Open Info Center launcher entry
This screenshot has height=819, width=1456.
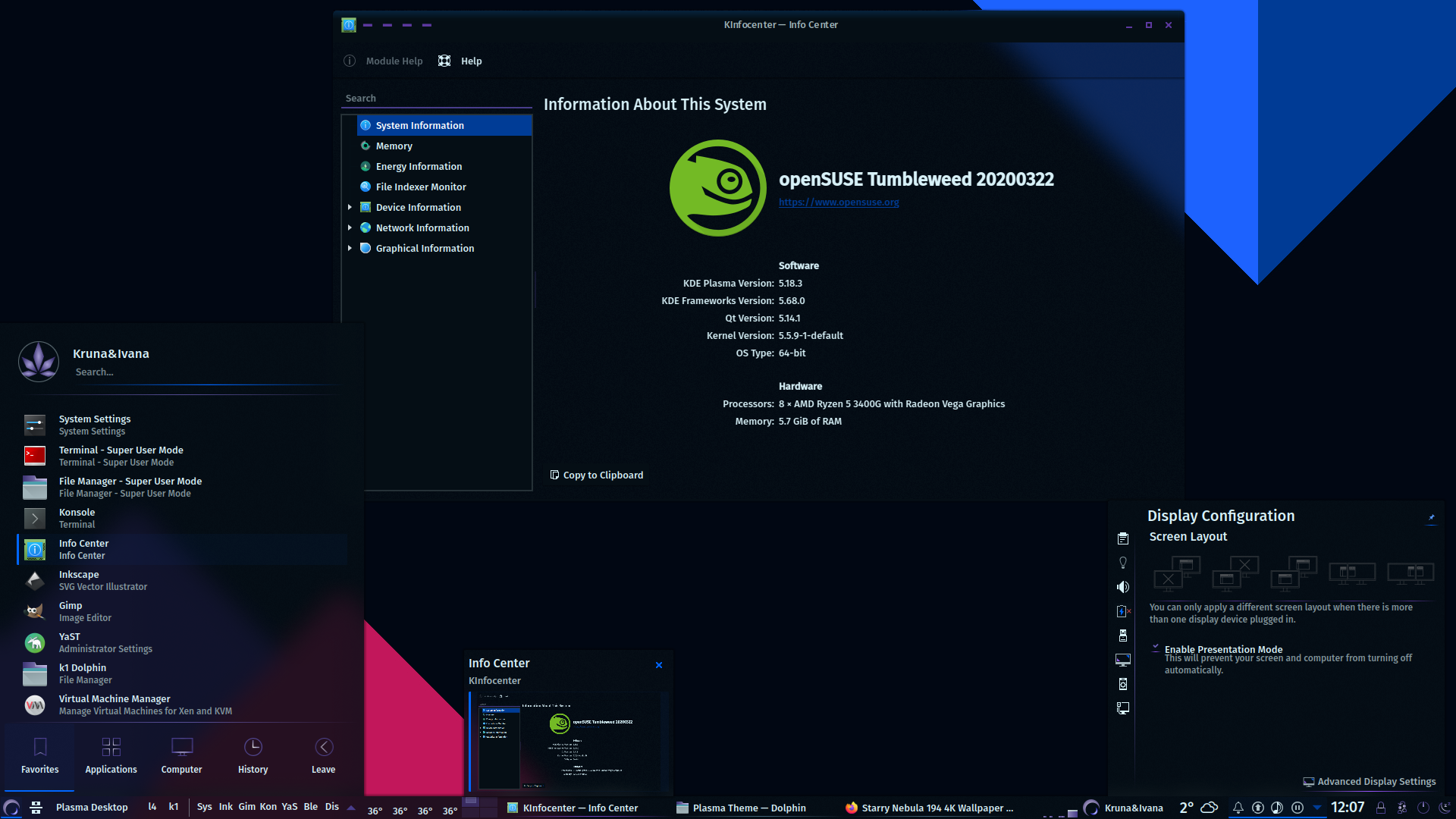[x=182, y=549]
